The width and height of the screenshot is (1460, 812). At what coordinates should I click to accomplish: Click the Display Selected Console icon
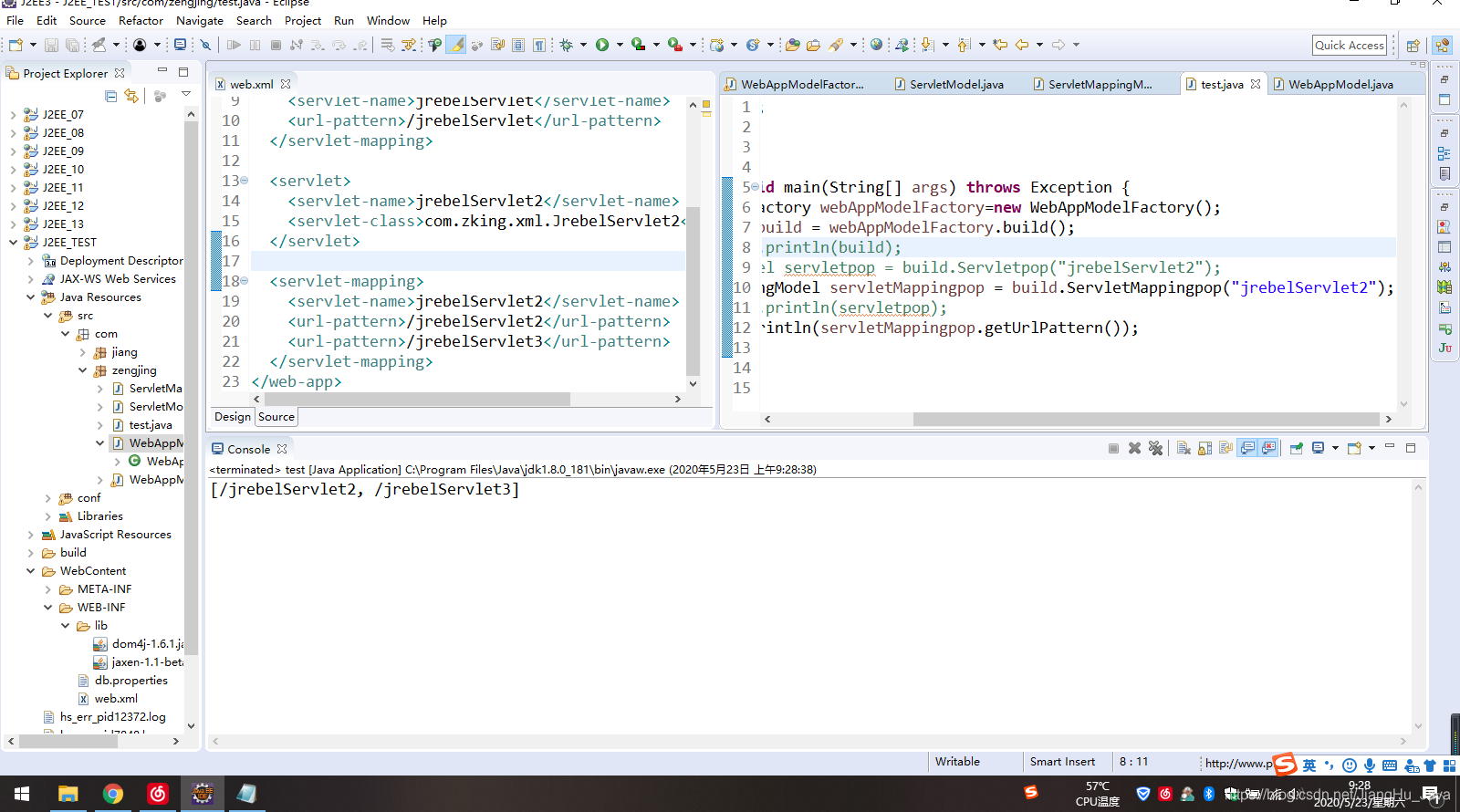point(1318,448)
